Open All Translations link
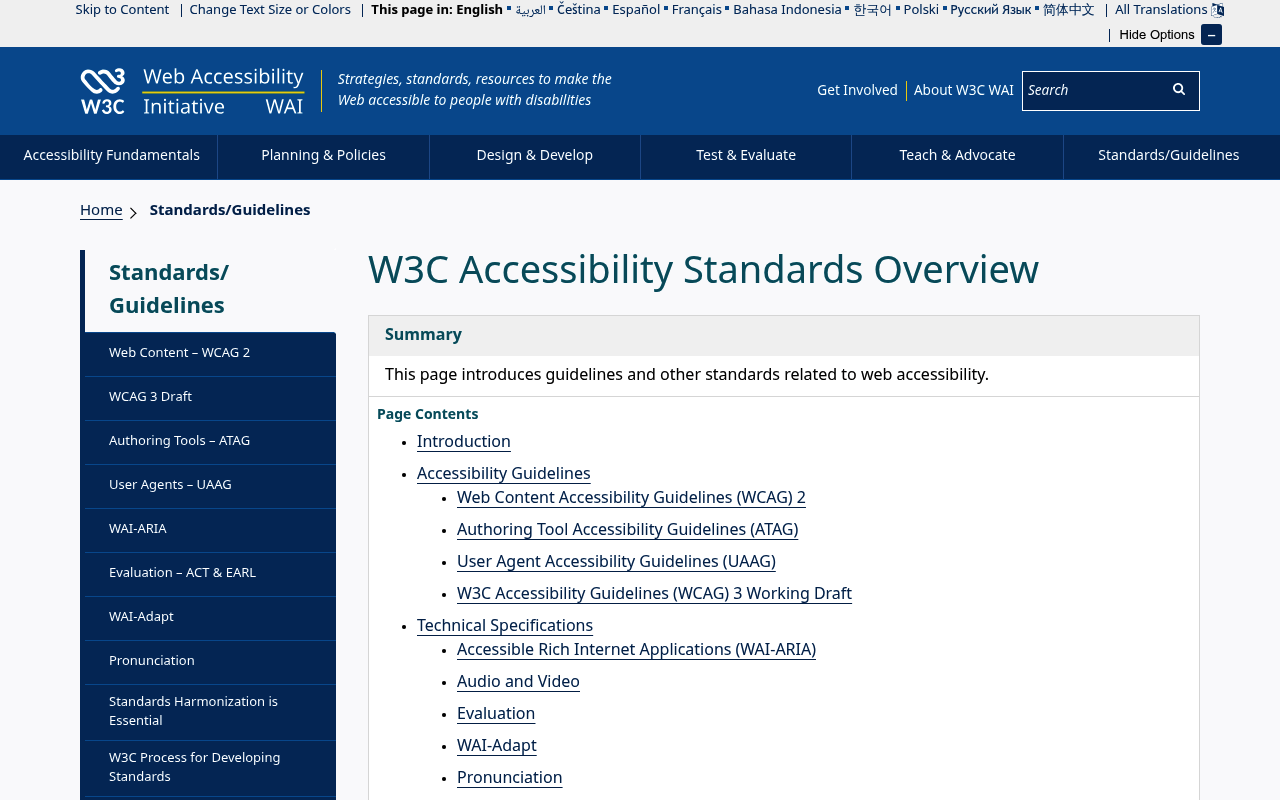The height and width of the screenshot is (800, 1280). 1161,10
